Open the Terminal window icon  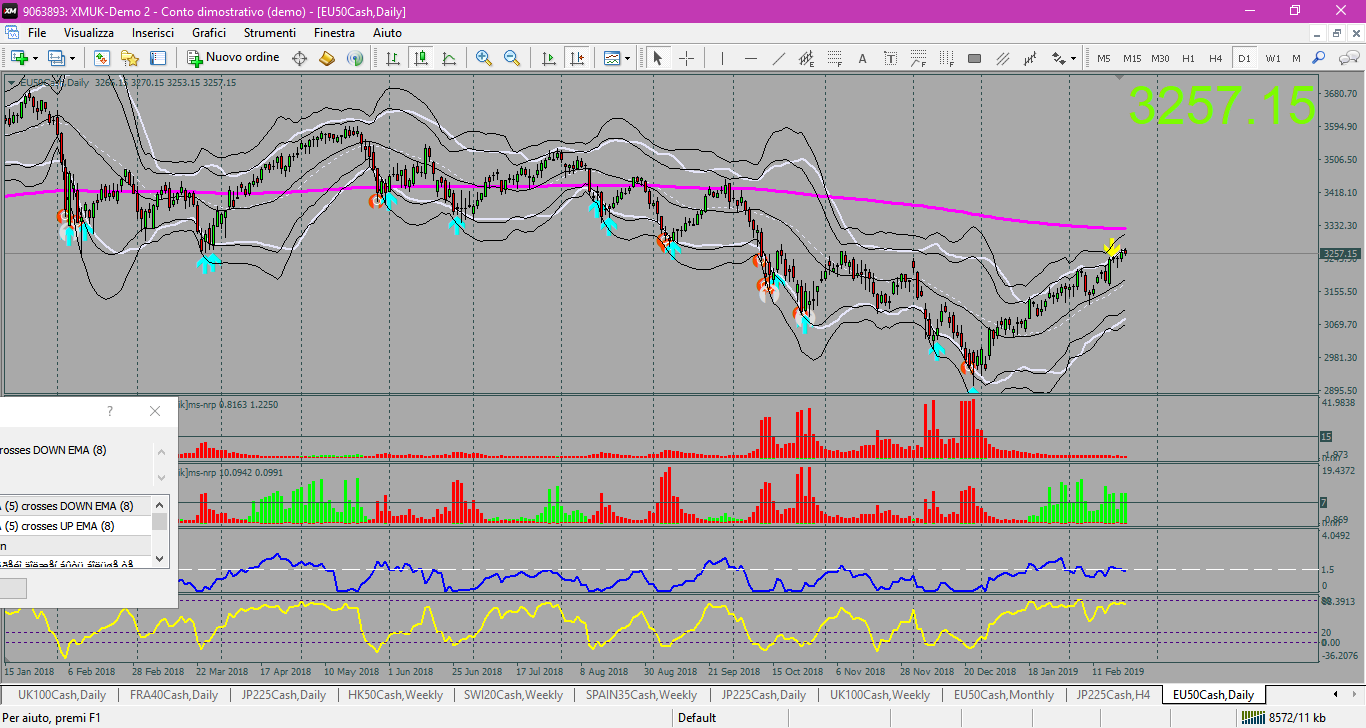158,58
